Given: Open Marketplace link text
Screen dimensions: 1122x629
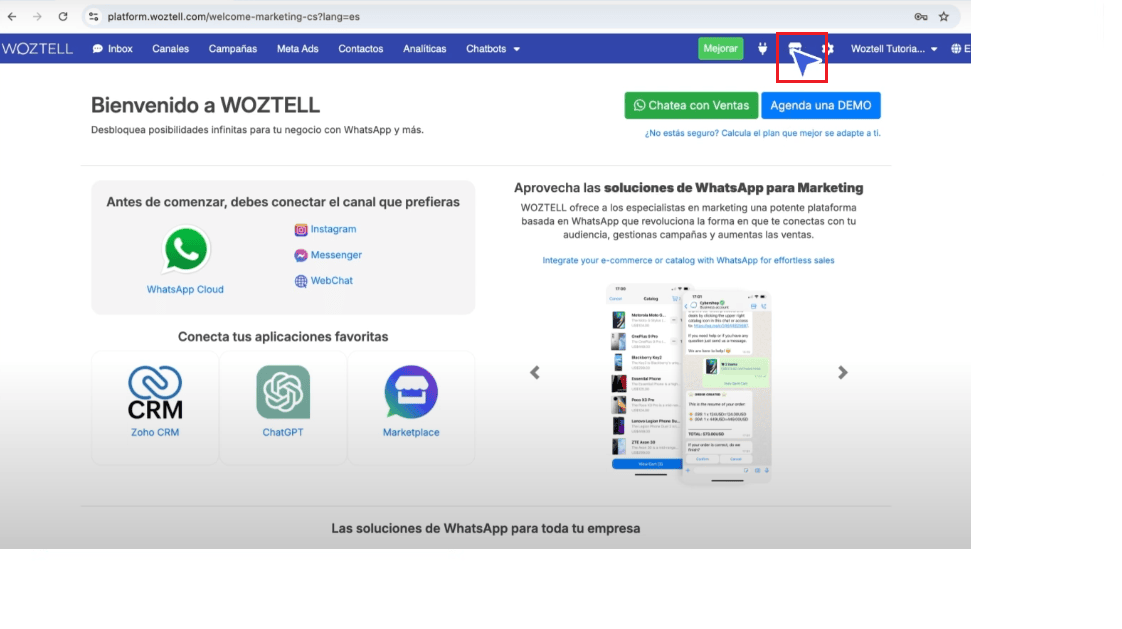Looking at the screenshot, I should 411,432.
